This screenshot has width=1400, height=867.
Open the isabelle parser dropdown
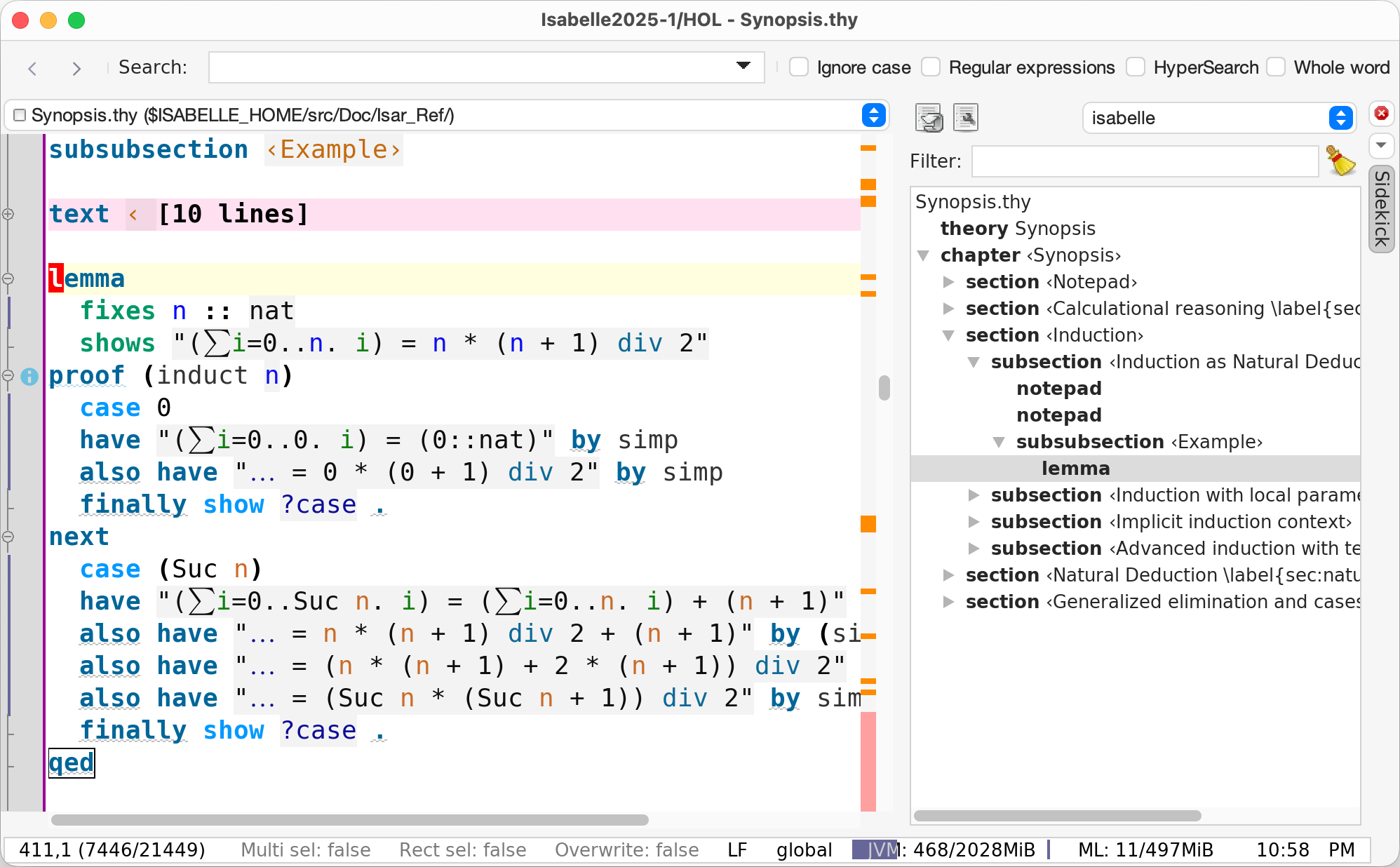[x=1340, y=118]
